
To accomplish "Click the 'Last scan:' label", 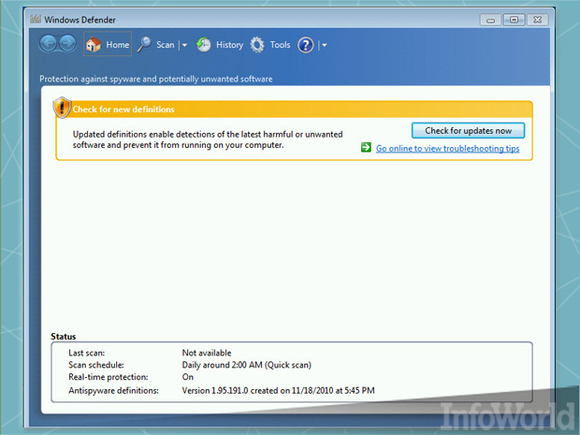I will coord(87,353).
